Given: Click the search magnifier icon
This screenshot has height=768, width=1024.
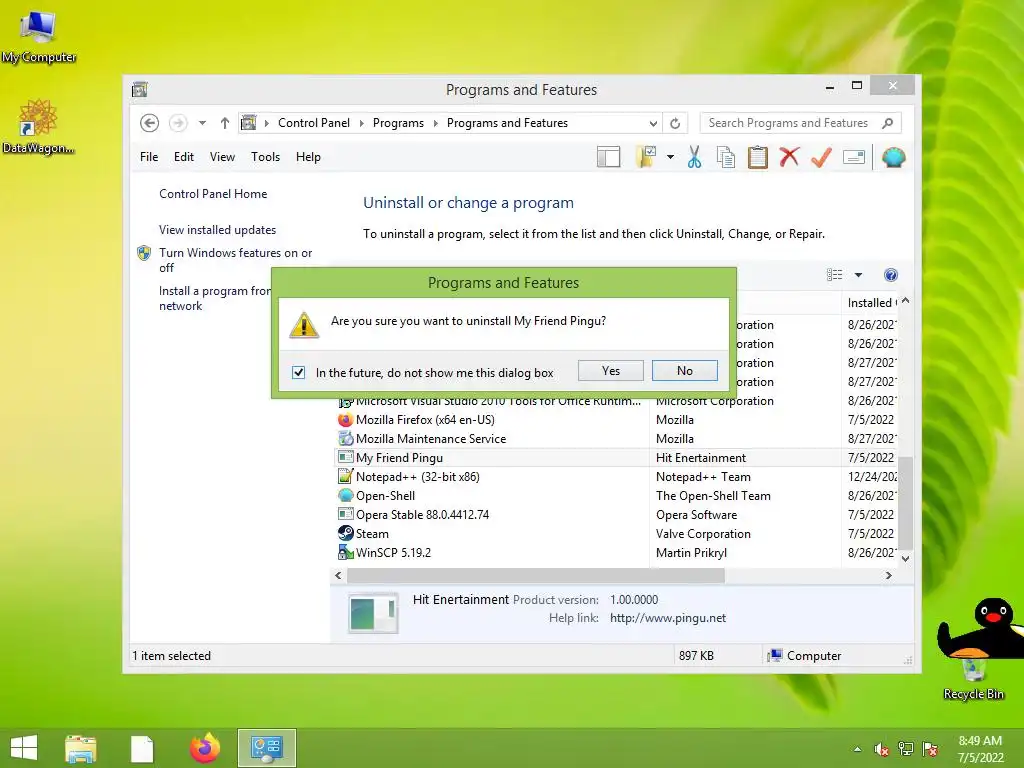Looking at the screenshot, I should pyautogui.click(x=888, y=123).
